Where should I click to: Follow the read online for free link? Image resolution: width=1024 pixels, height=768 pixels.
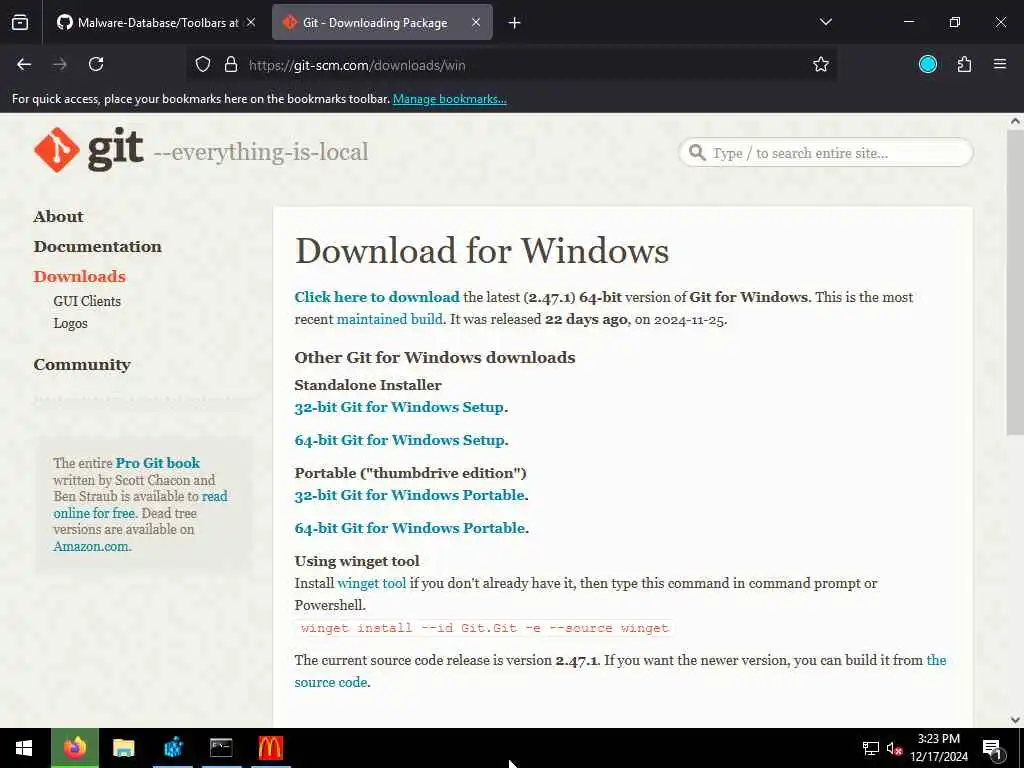click(x=94, y=513)
